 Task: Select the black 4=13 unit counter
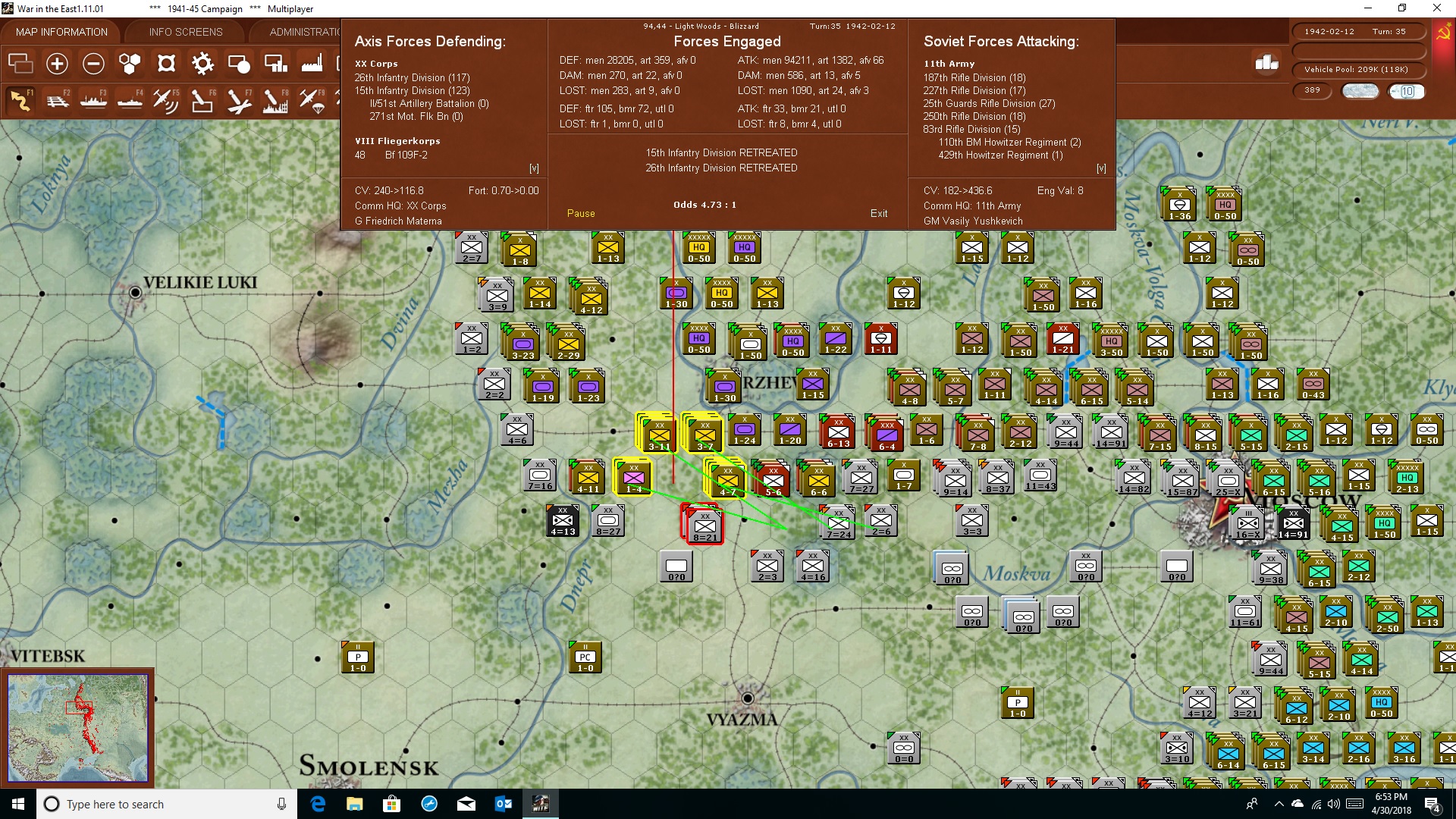563,520
